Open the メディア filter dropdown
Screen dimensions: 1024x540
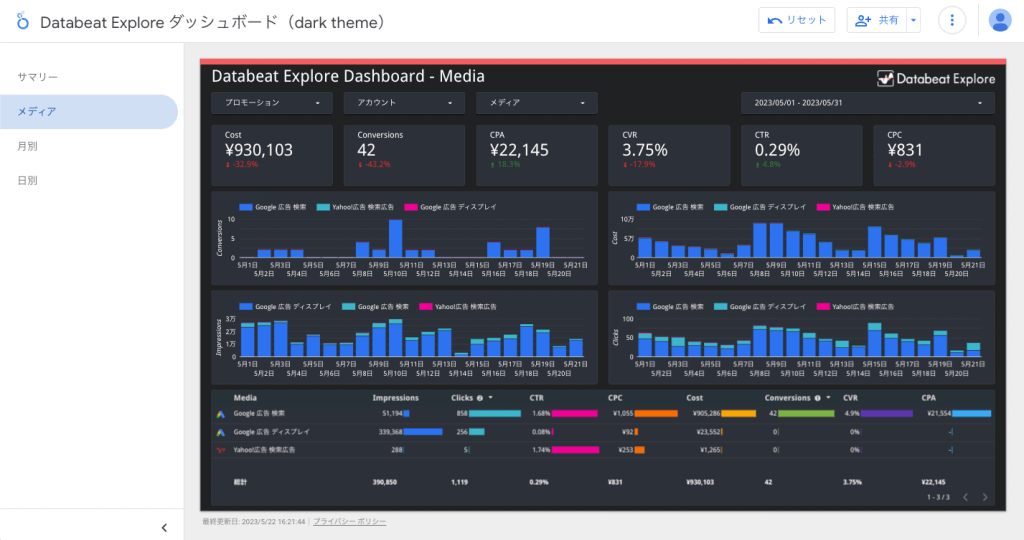tap(536, 103)
